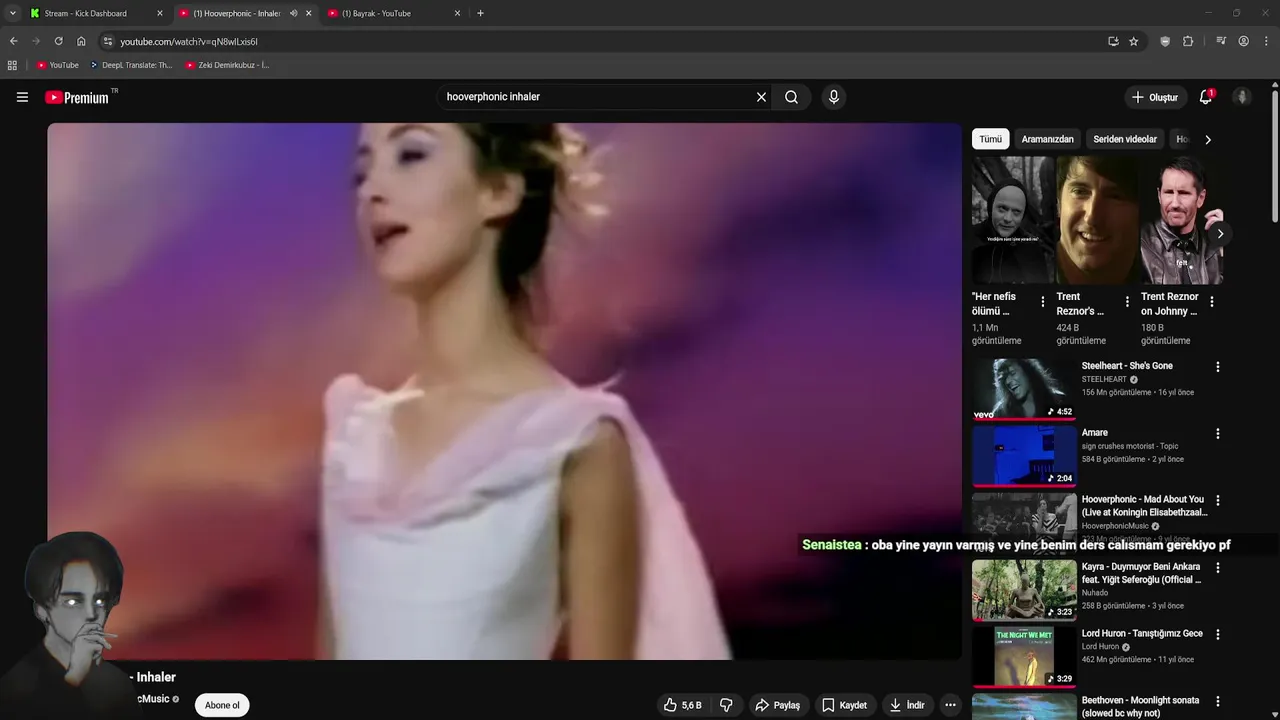This screenshot has width=1280, height=720.
Task: Show next filter chips with arrow
Action: 1207,139
